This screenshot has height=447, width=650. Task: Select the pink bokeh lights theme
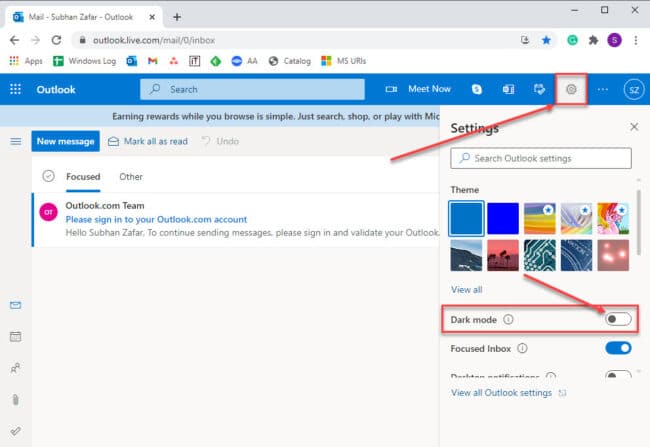point(613,255)
